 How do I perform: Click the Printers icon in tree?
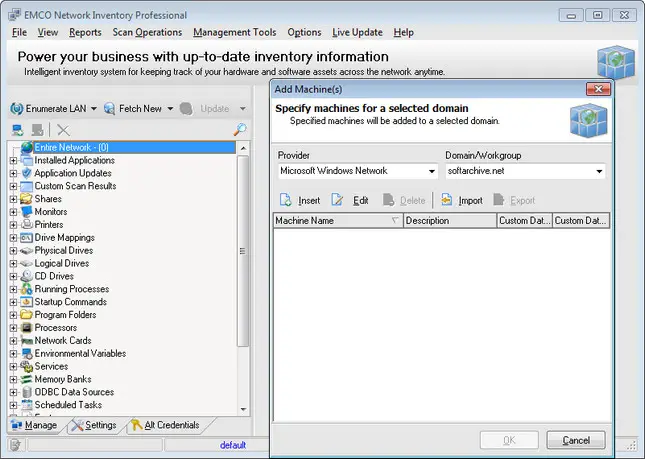(26, 225)
